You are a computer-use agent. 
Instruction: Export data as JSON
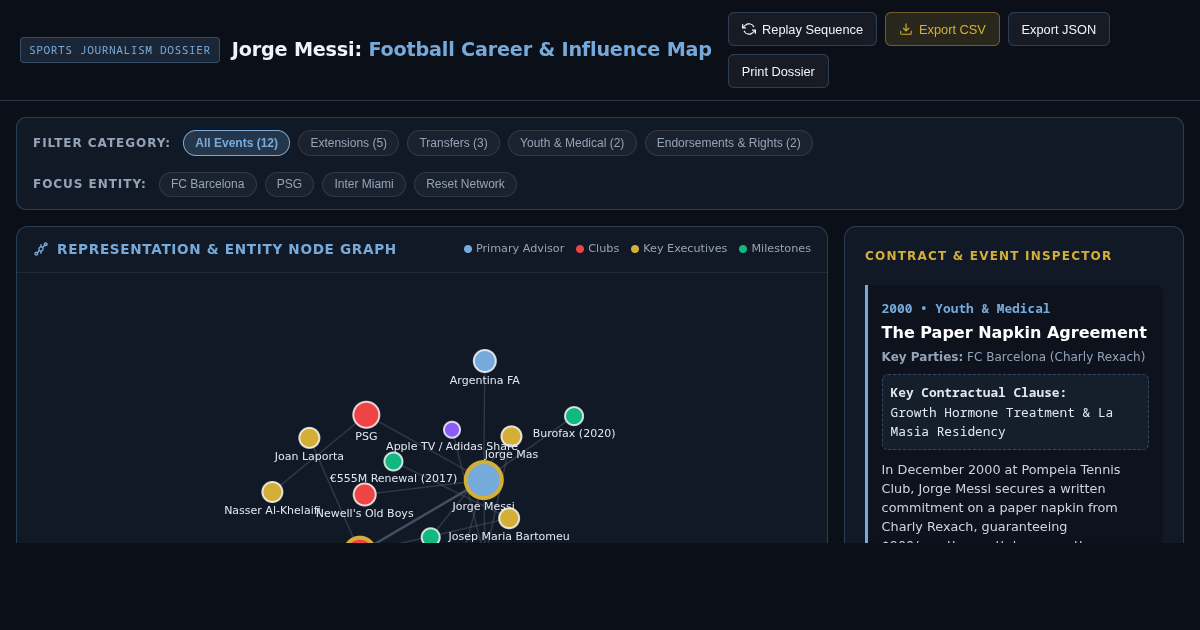point(1059,29)
